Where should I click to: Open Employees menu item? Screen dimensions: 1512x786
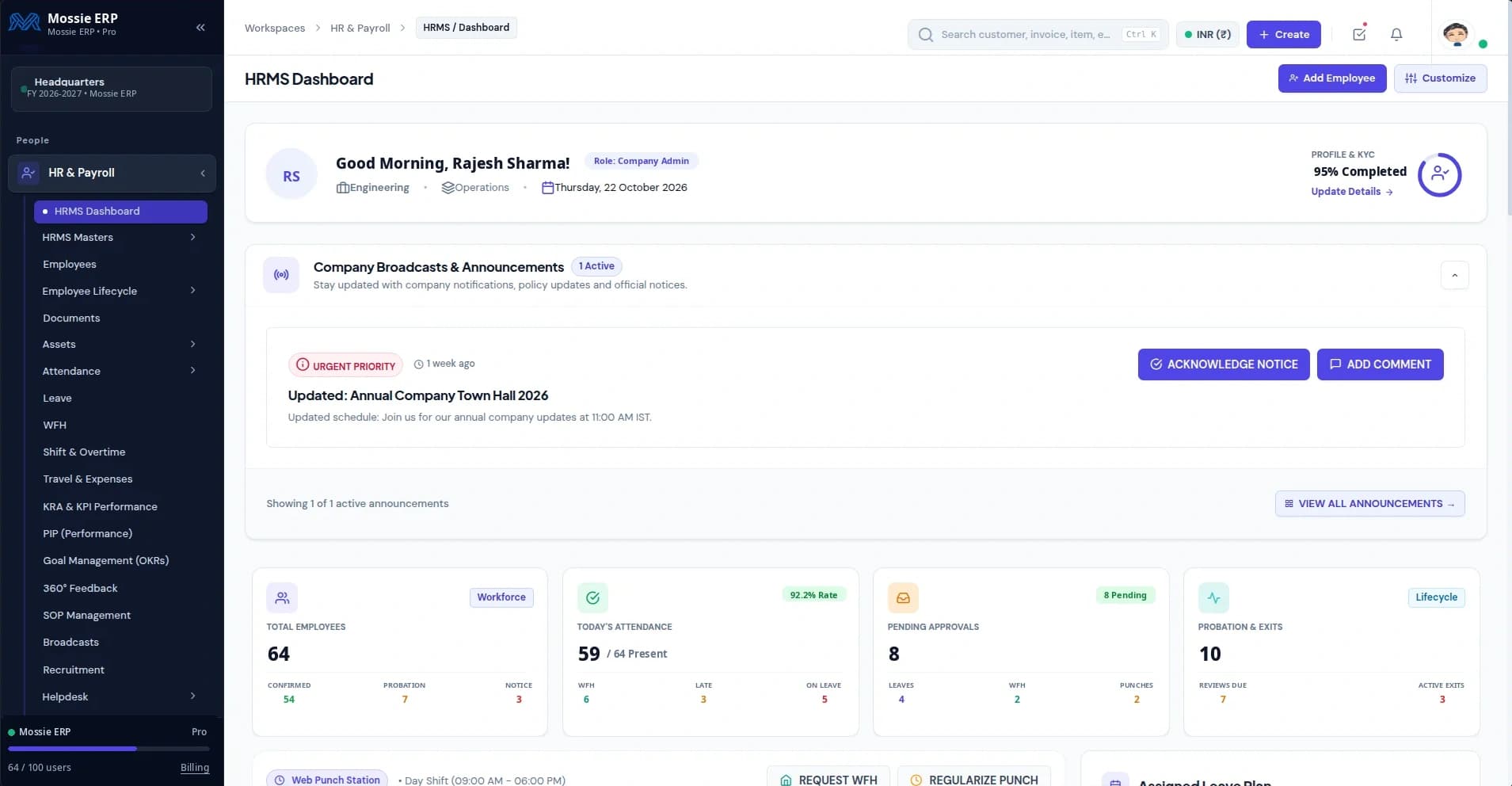coord(69,264)
